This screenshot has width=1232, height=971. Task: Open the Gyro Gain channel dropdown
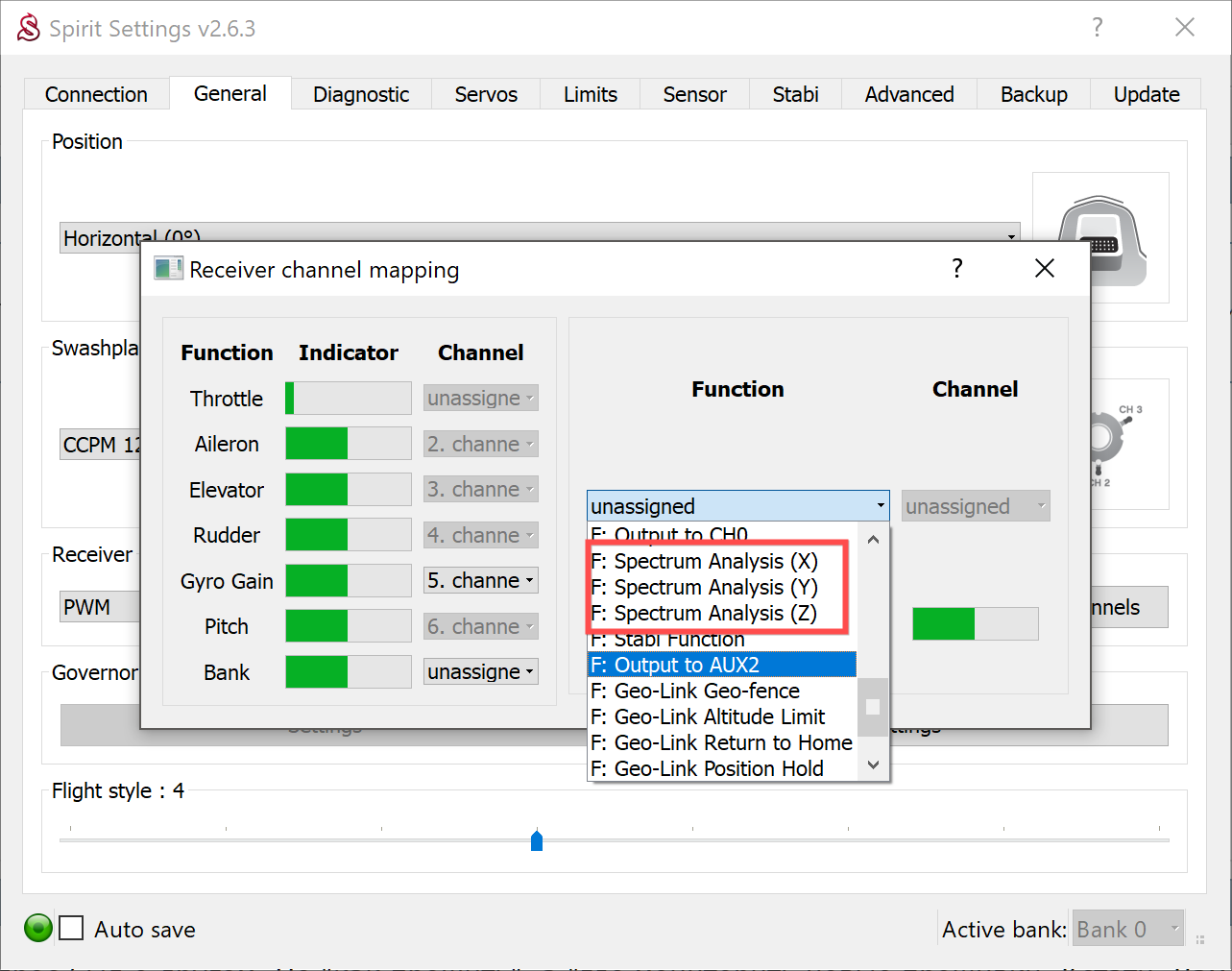click(x=481, y=581)
